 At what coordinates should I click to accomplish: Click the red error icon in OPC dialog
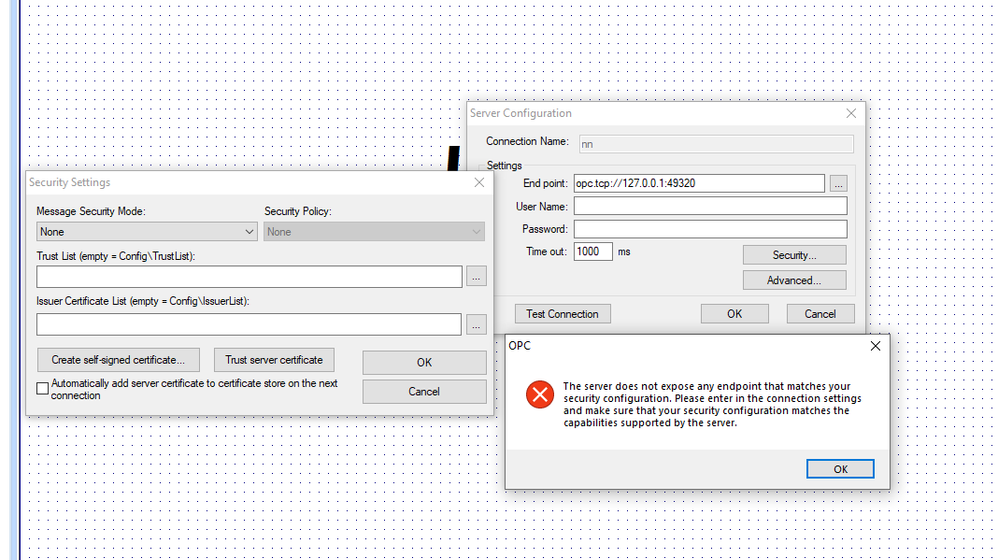tap(540, 395)
